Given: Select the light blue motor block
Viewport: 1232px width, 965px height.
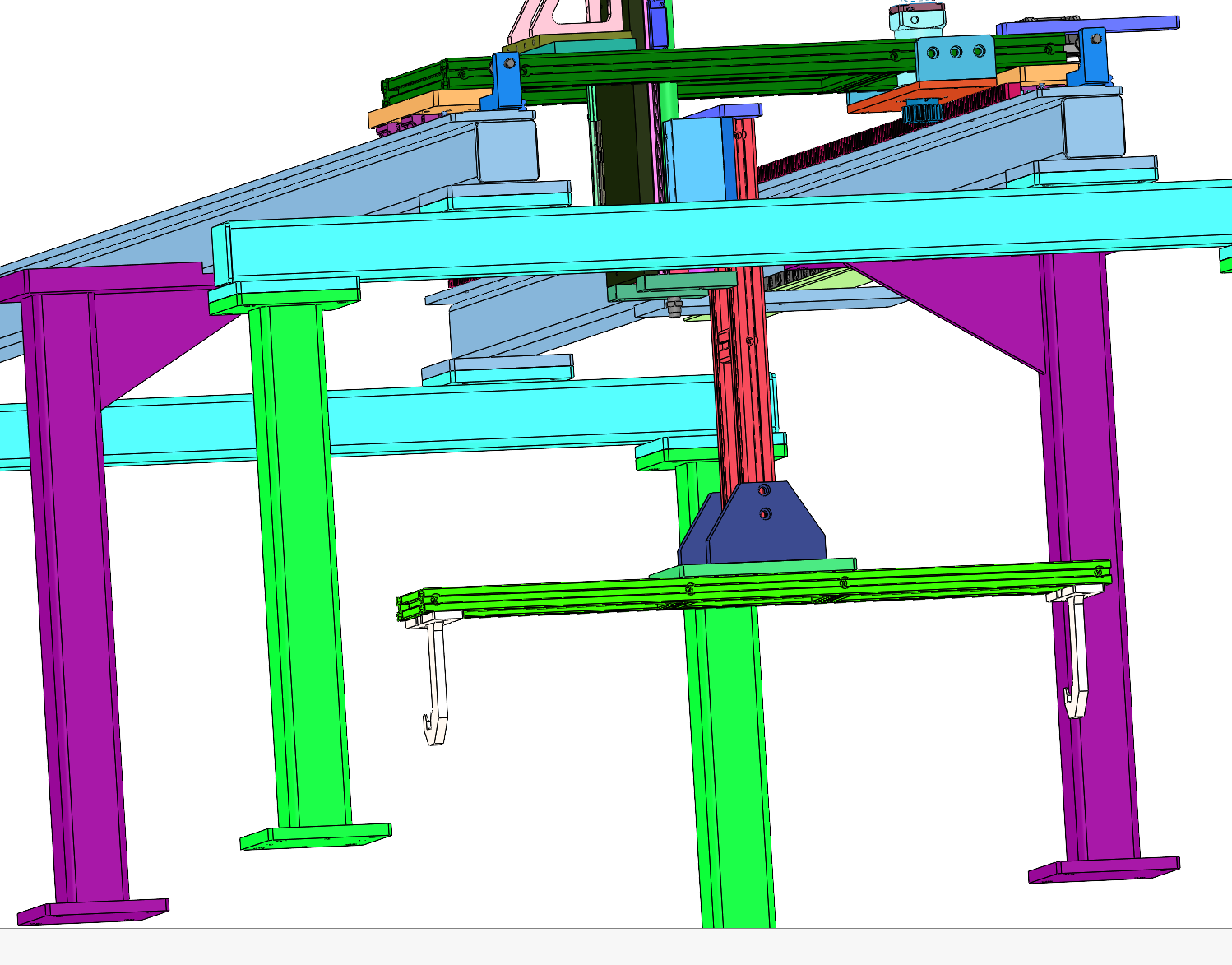Looking at the screenshot, I should 697,158.
